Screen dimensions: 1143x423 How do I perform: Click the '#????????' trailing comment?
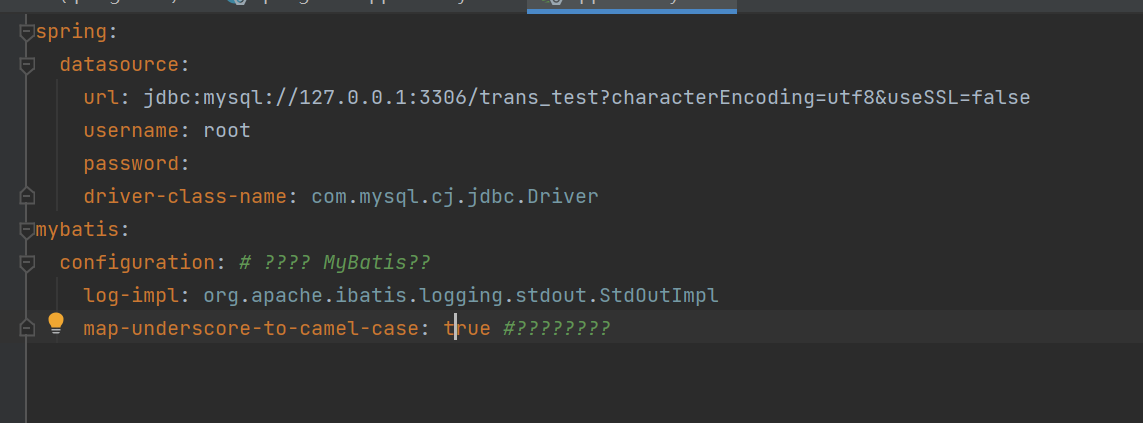click(x=556, y=328)
